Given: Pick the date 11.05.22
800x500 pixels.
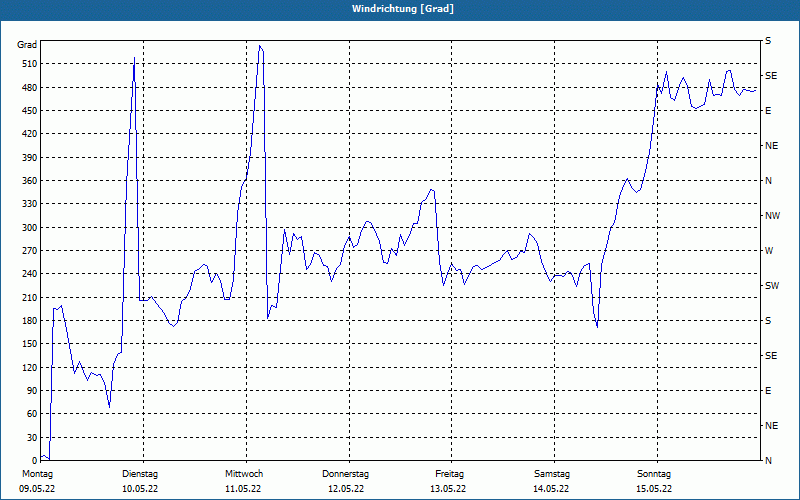Looking at the screenshot, I should click(x=243, y=489).
